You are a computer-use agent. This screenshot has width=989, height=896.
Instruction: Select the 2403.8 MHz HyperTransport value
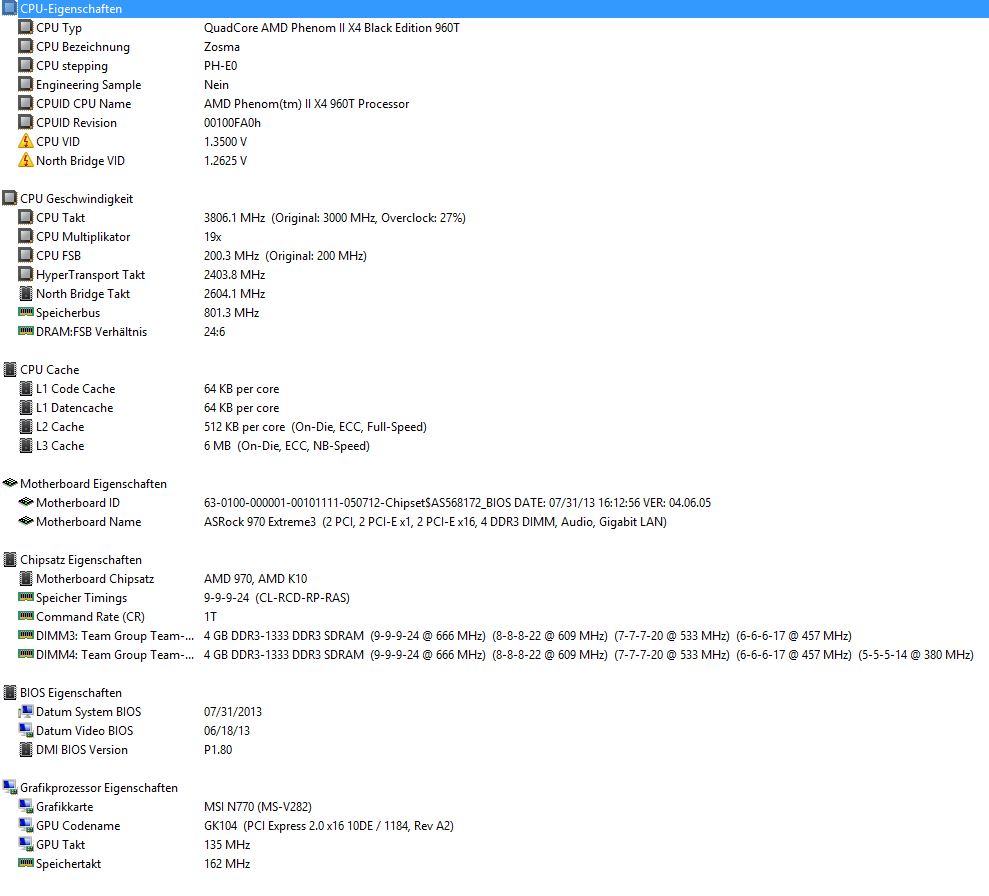point(234,274)
